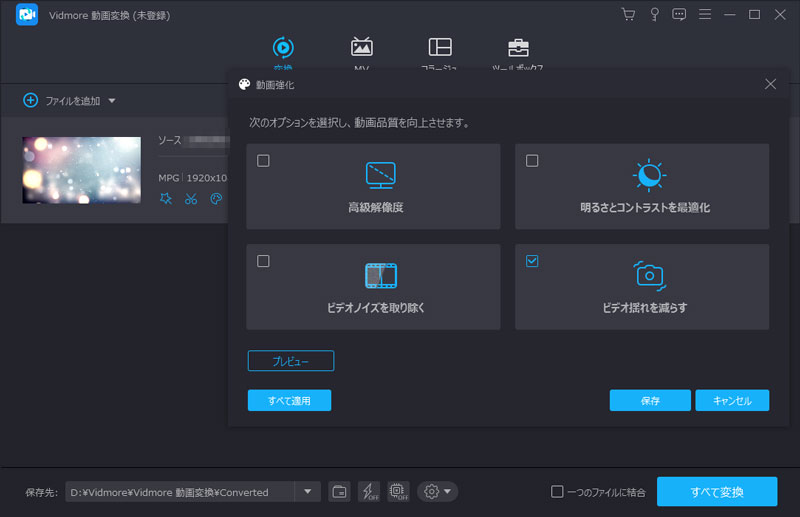The width and height of the screenshot is (800, 517).
Task: Click the 高級解像度 label text
Action: pyautogui.click(x=376, y=207)
